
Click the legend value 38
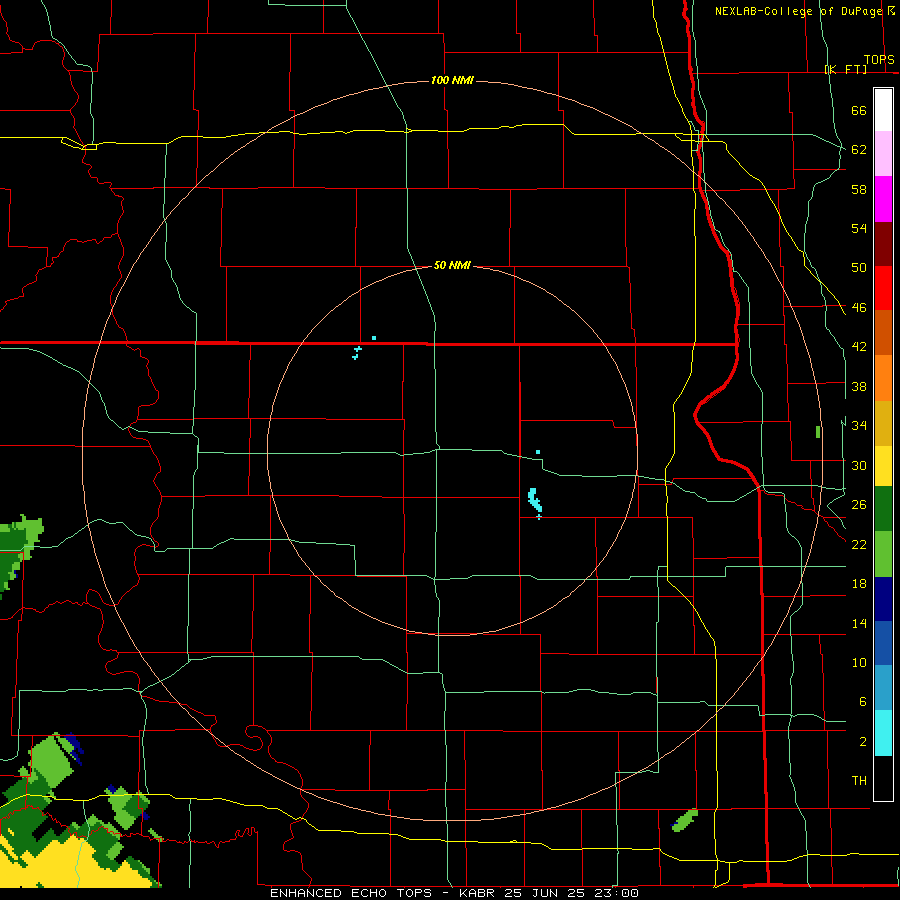point(859,386)
